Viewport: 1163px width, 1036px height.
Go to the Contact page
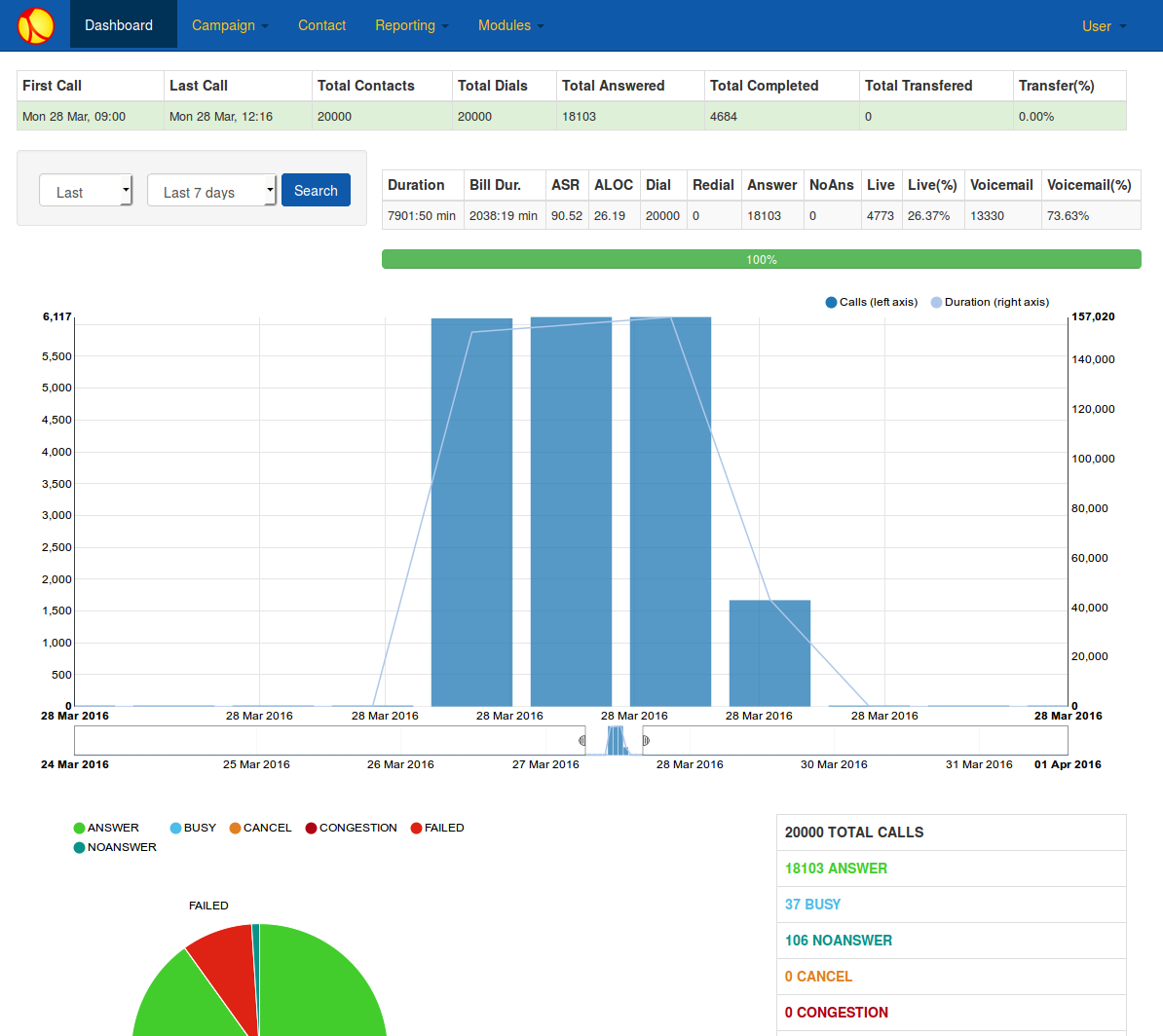click(321, 25)
